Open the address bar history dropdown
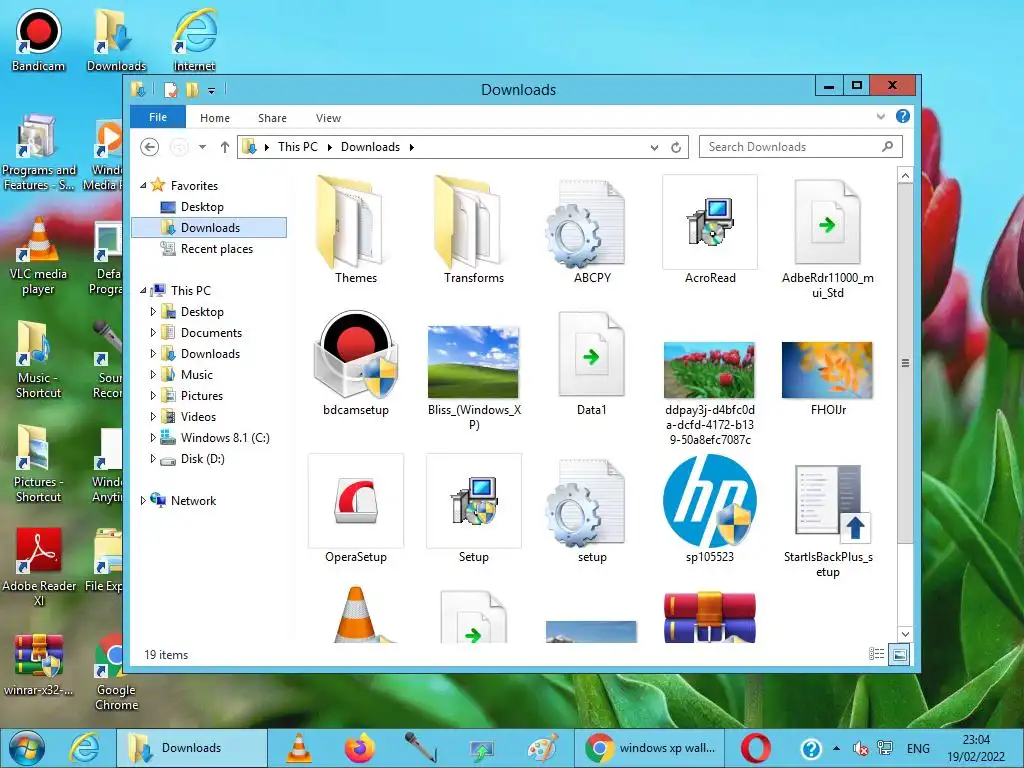This screenshot has height=768, width=1024. coord(654,148)
